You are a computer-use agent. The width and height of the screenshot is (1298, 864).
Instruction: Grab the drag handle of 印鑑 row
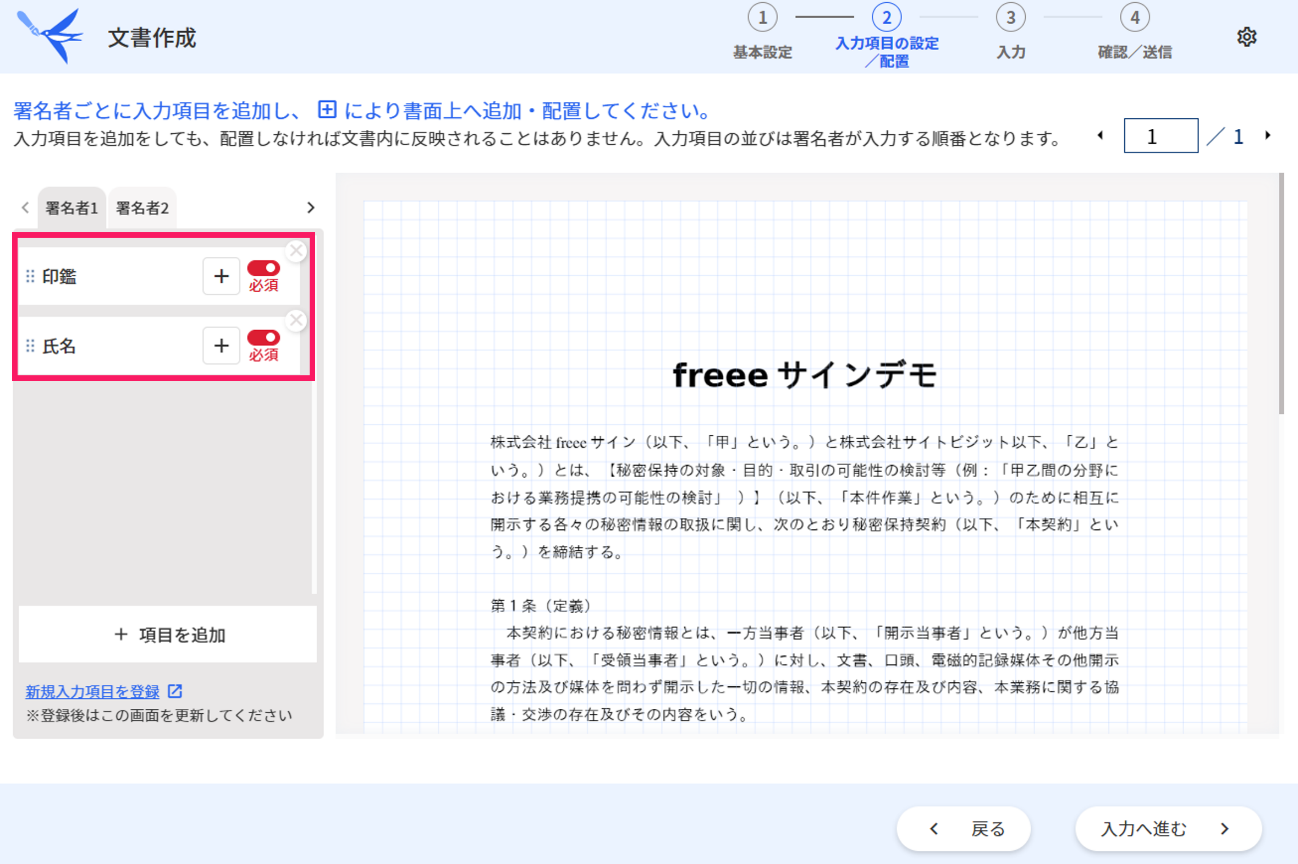pyautogui.click(x=30, y=277)
